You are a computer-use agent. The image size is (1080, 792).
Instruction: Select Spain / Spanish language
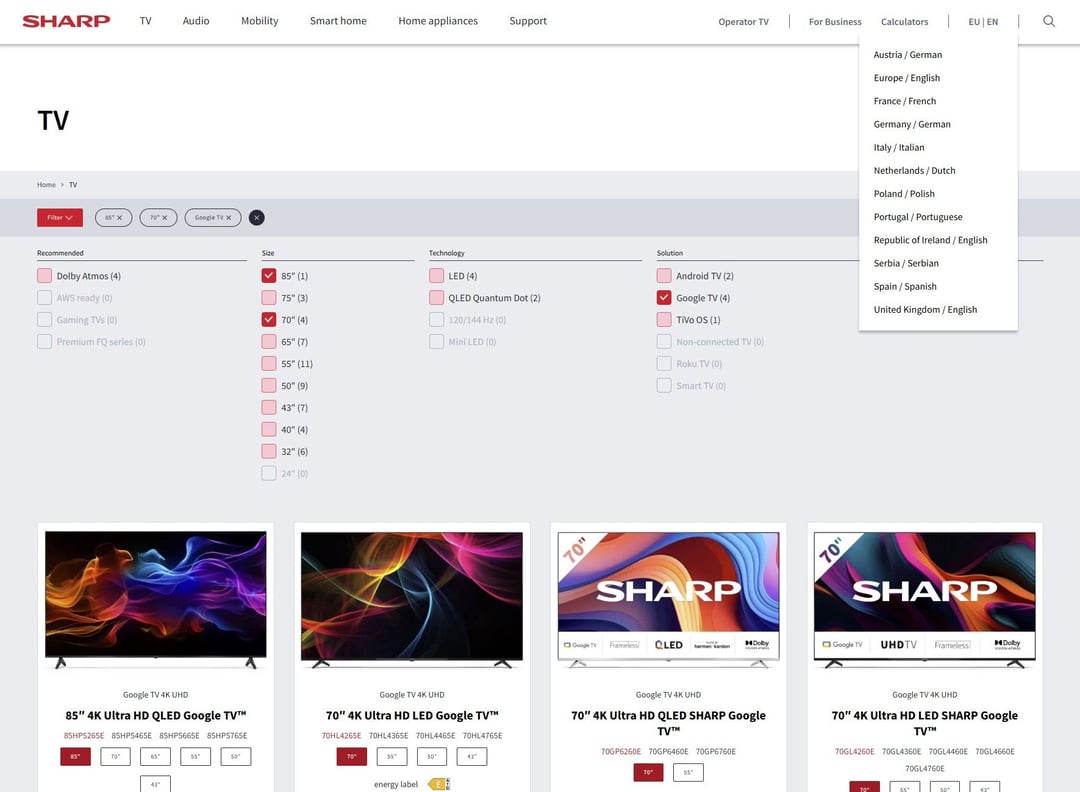point(905,286)
